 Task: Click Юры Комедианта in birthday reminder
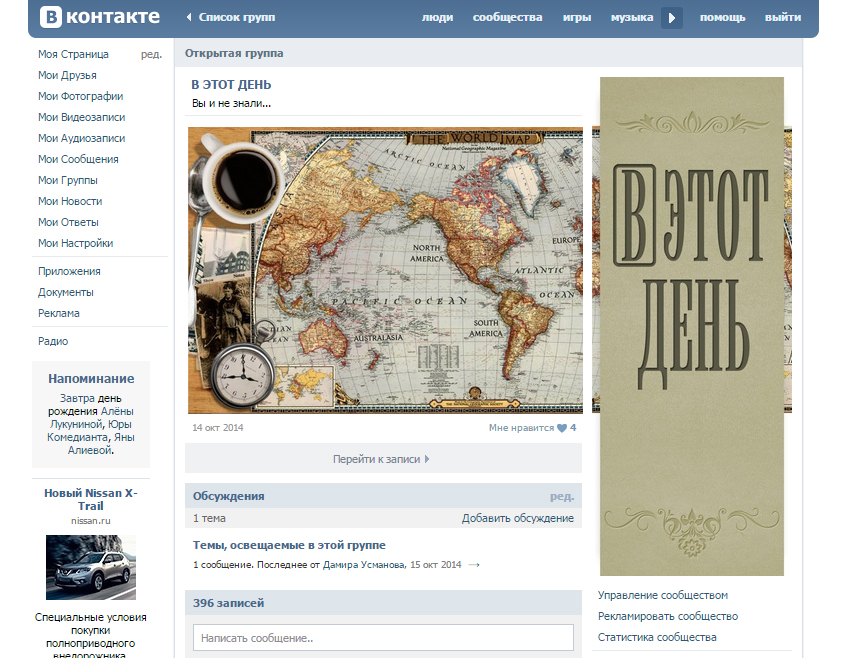click(x=90, y=431)
